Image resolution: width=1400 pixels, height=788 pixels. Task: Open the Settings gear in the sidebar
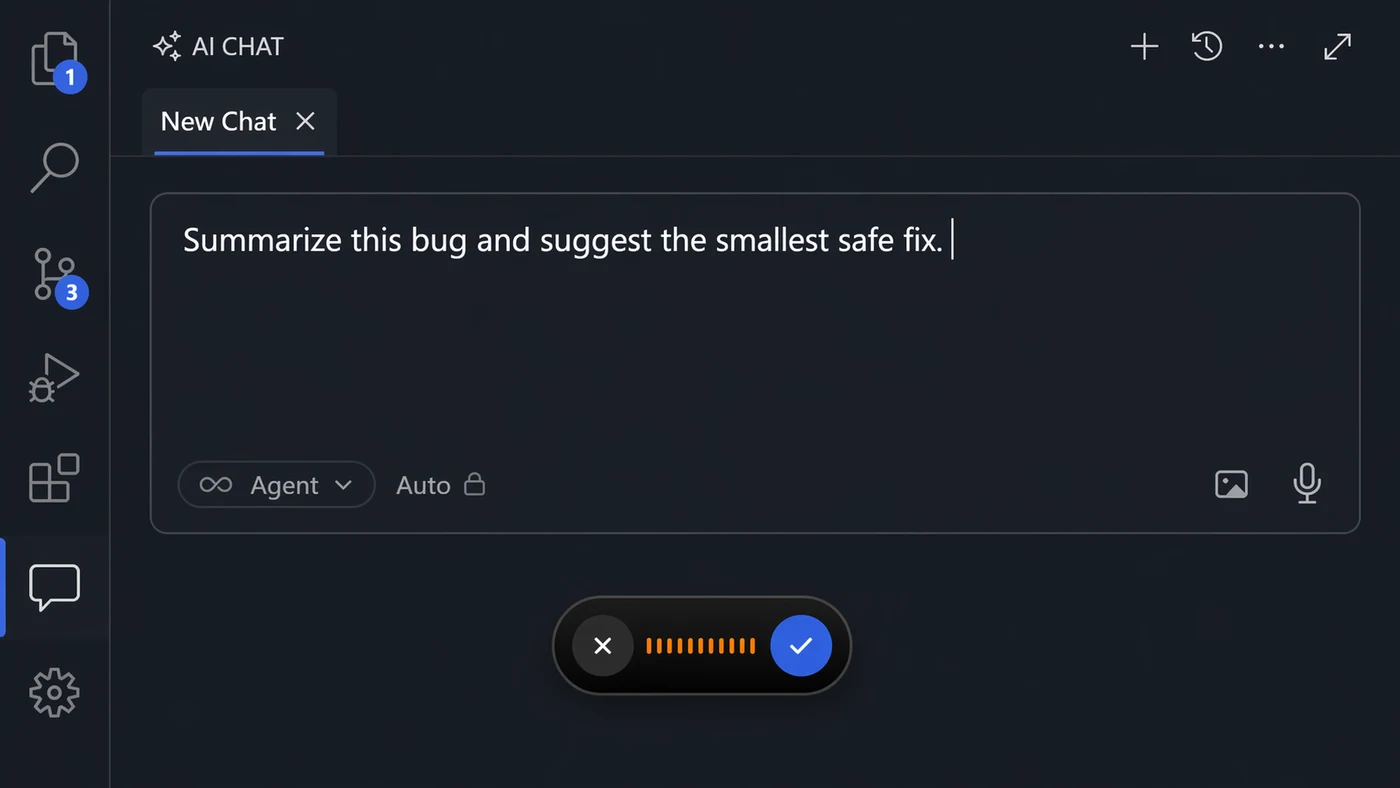coord(55,692)
